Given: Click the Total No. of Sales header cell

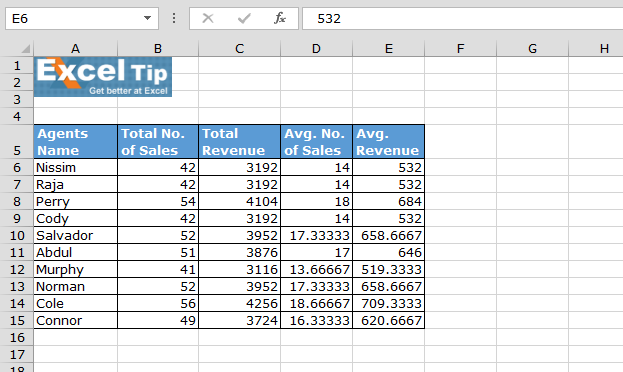Looking at the screenshot, I should 158,141.
